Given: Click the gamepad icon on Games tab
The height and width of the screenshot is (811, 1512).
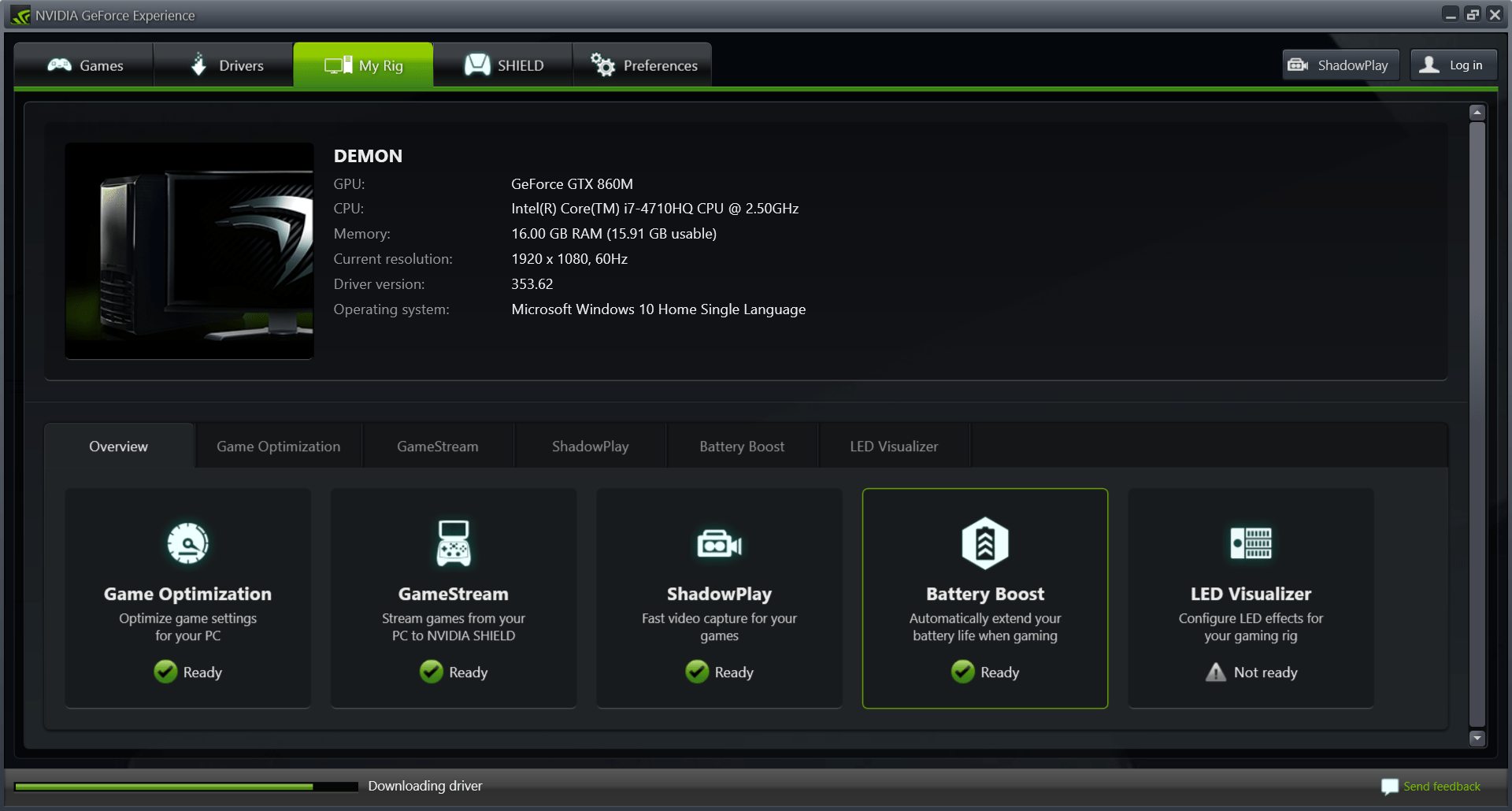Looking at the screenshot, I should point(59,65).
